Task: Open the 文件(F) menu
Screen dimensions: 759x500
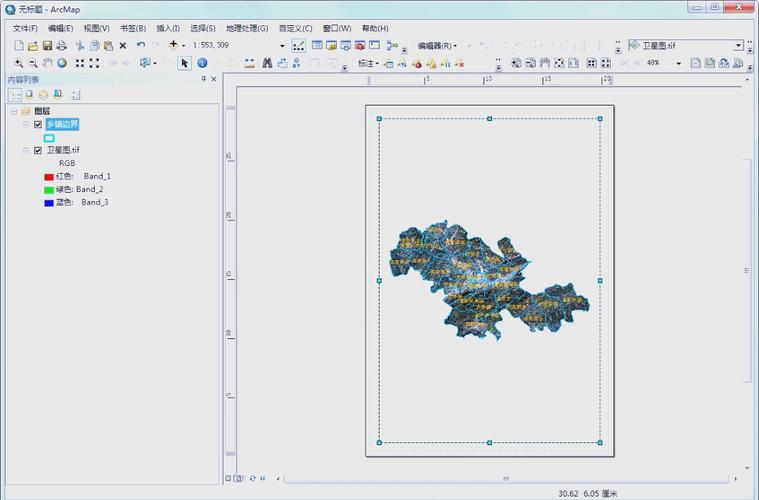Action: pos(25,28)
